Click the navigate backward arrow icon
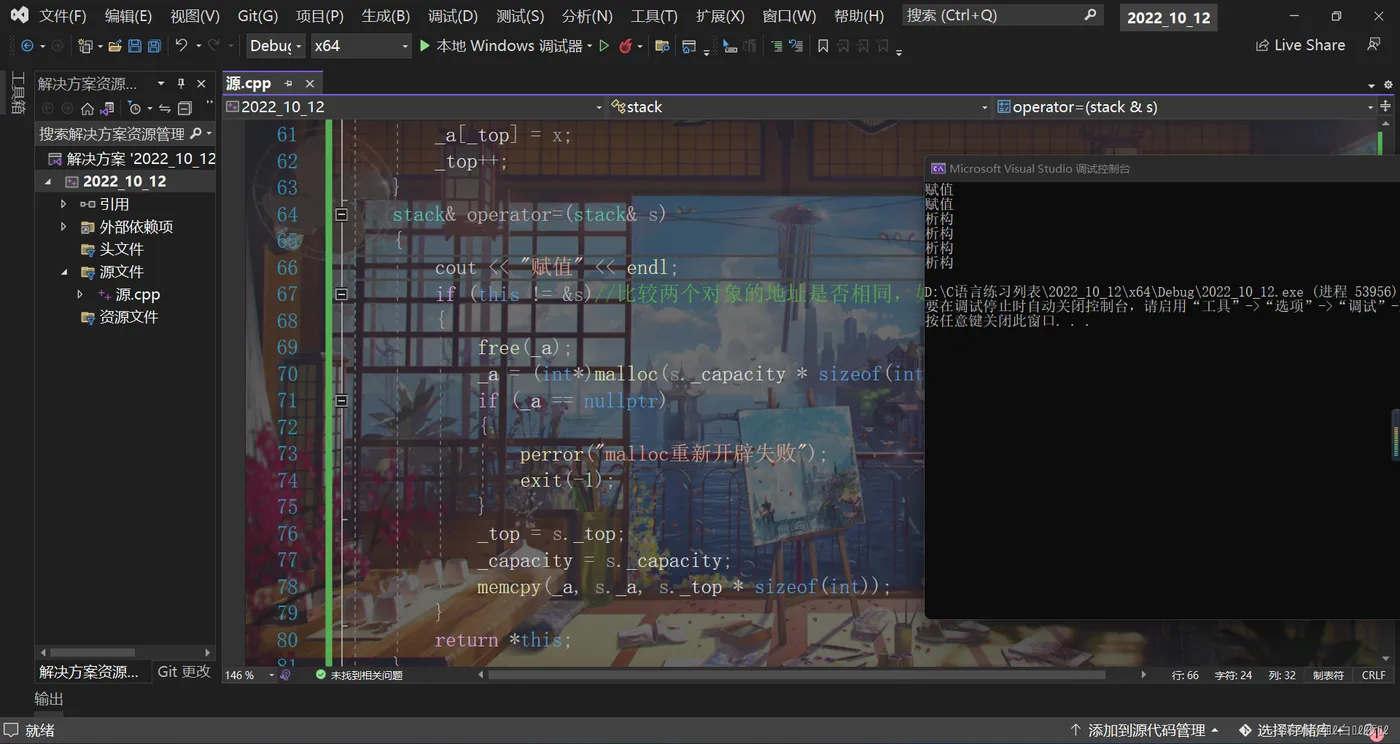Image resolution: width=1400 pixels, height=744 pixels. coord(27,46)
